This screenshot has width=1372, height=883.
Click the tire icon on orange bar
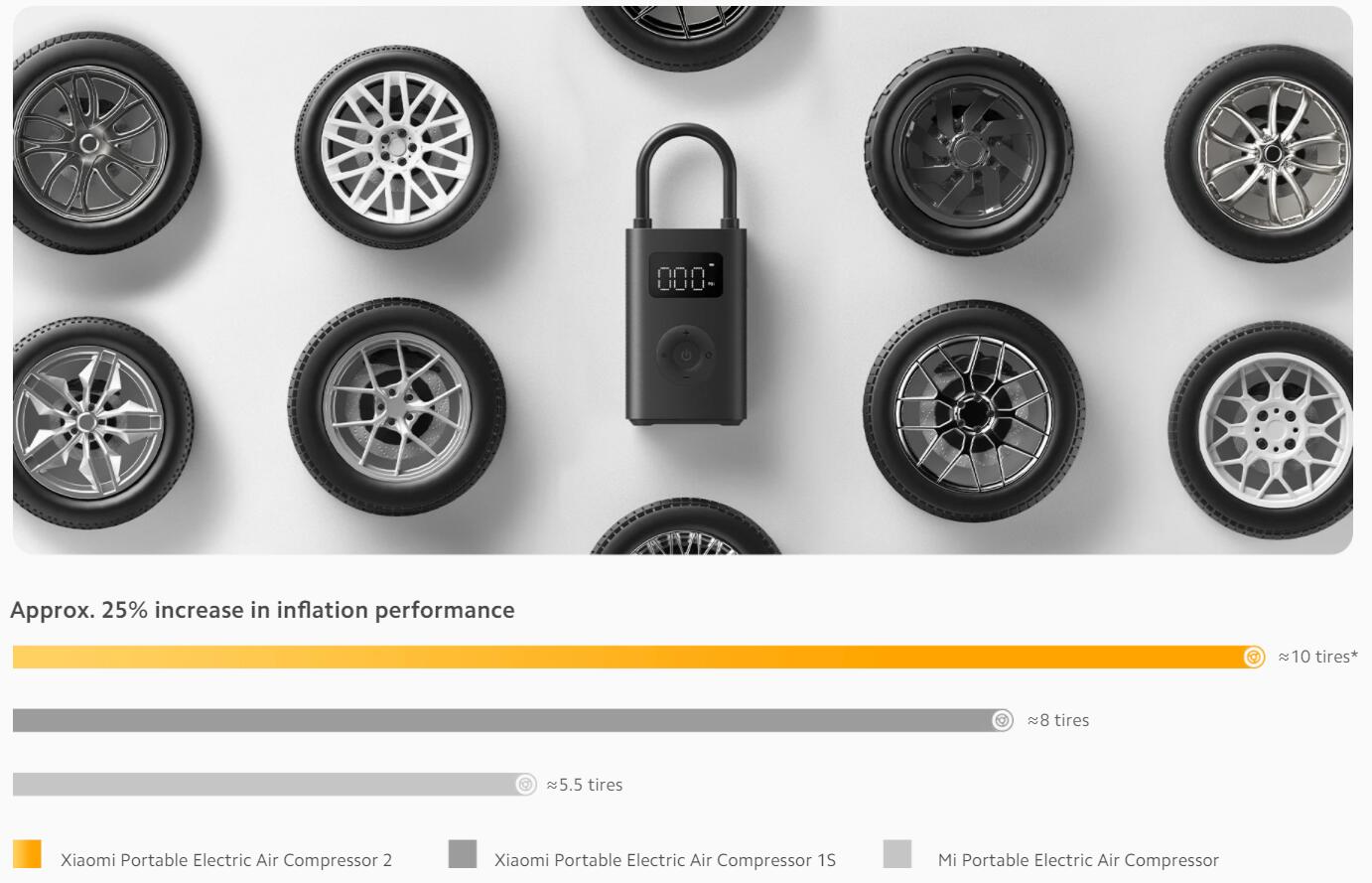(x=1254, y=657)
